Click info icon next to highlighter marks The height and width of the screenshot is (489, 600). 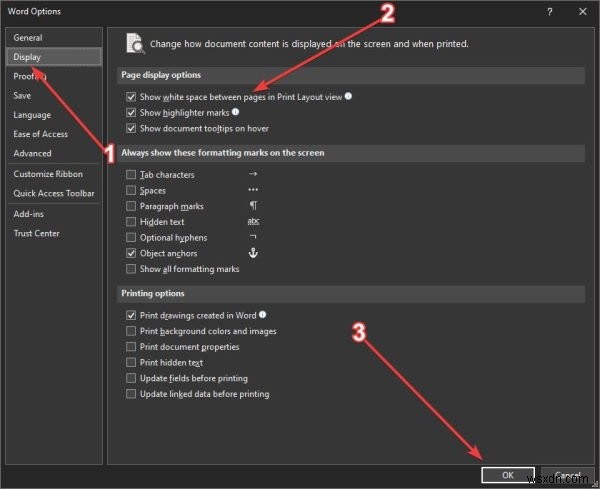click(235, 113)
